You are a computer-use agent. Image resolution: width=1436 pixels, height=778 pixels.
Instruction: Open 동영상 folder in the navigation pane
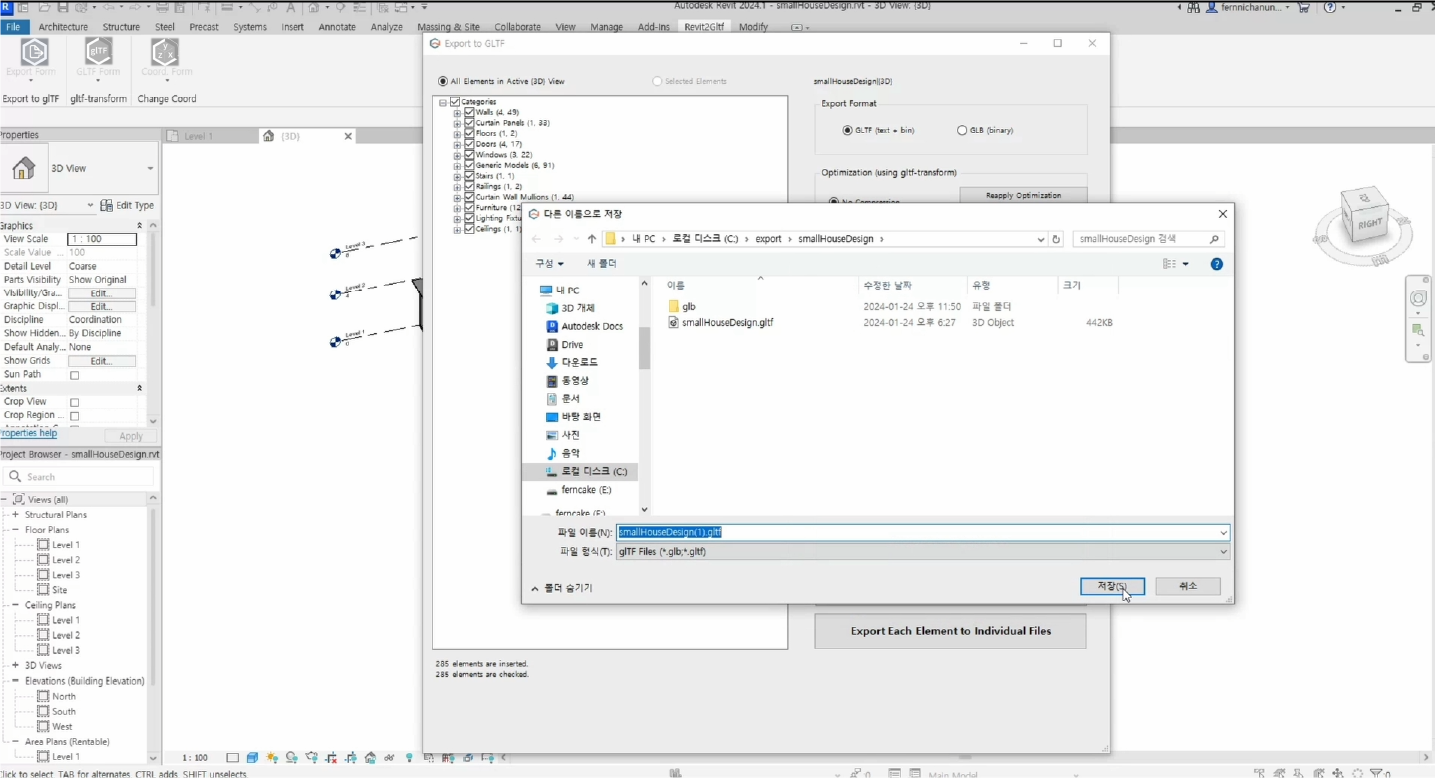[574, 380]
